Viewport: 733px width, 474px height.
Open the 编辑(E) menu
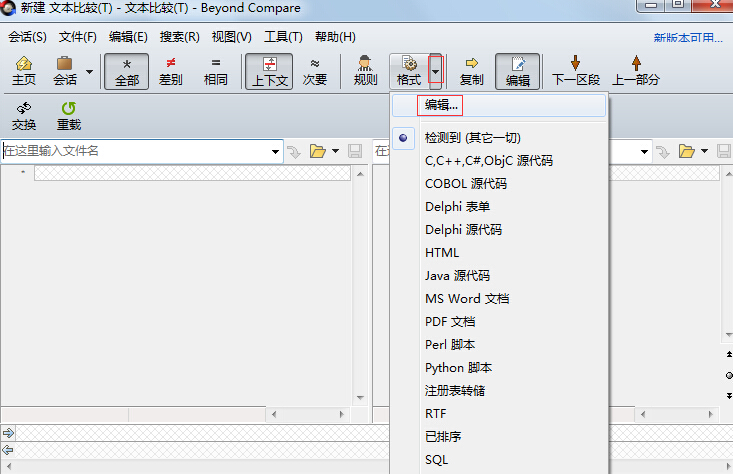point(128,36)
